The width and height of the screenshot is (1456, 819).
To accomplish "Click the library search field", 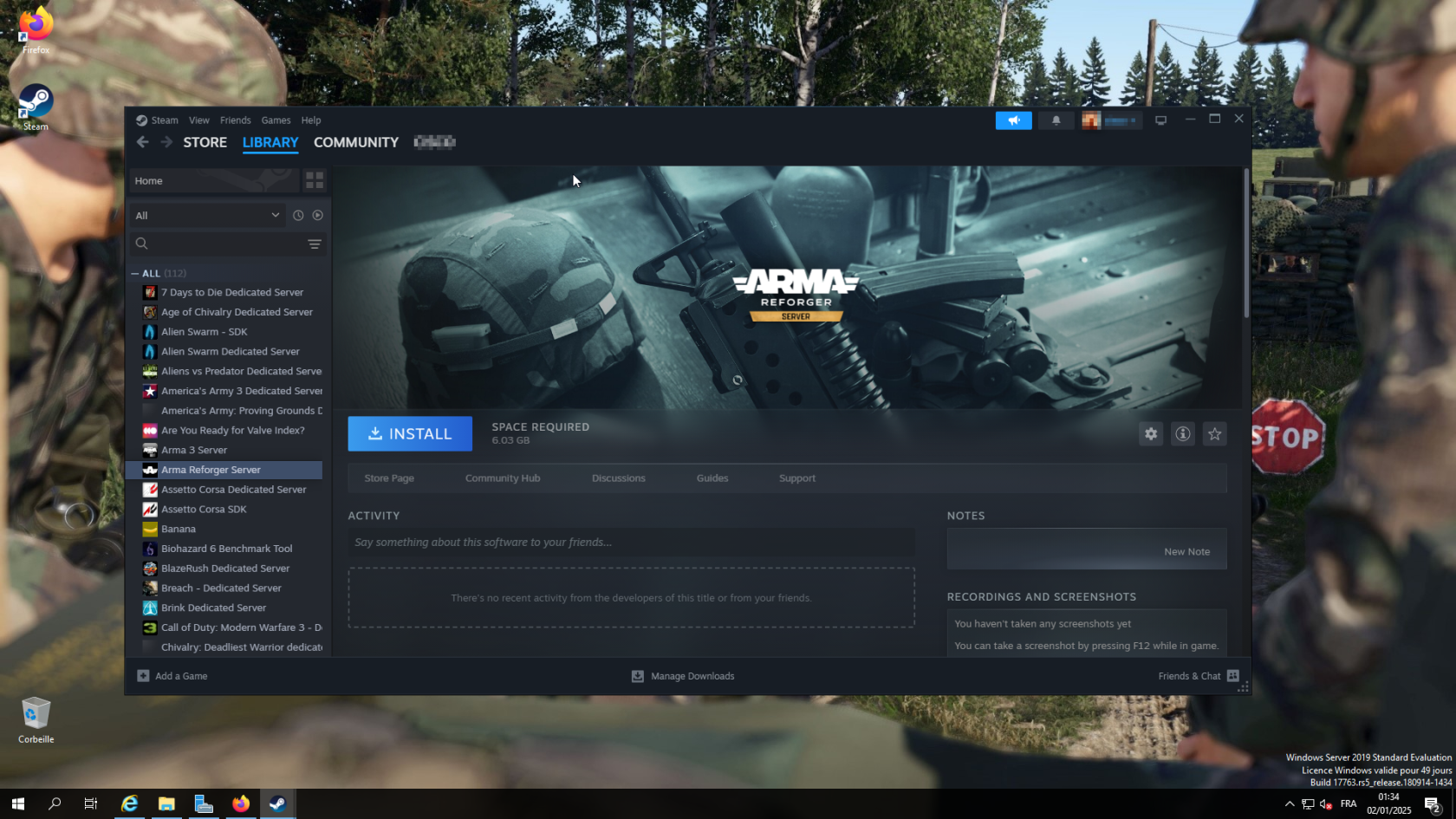I will 227,244.
